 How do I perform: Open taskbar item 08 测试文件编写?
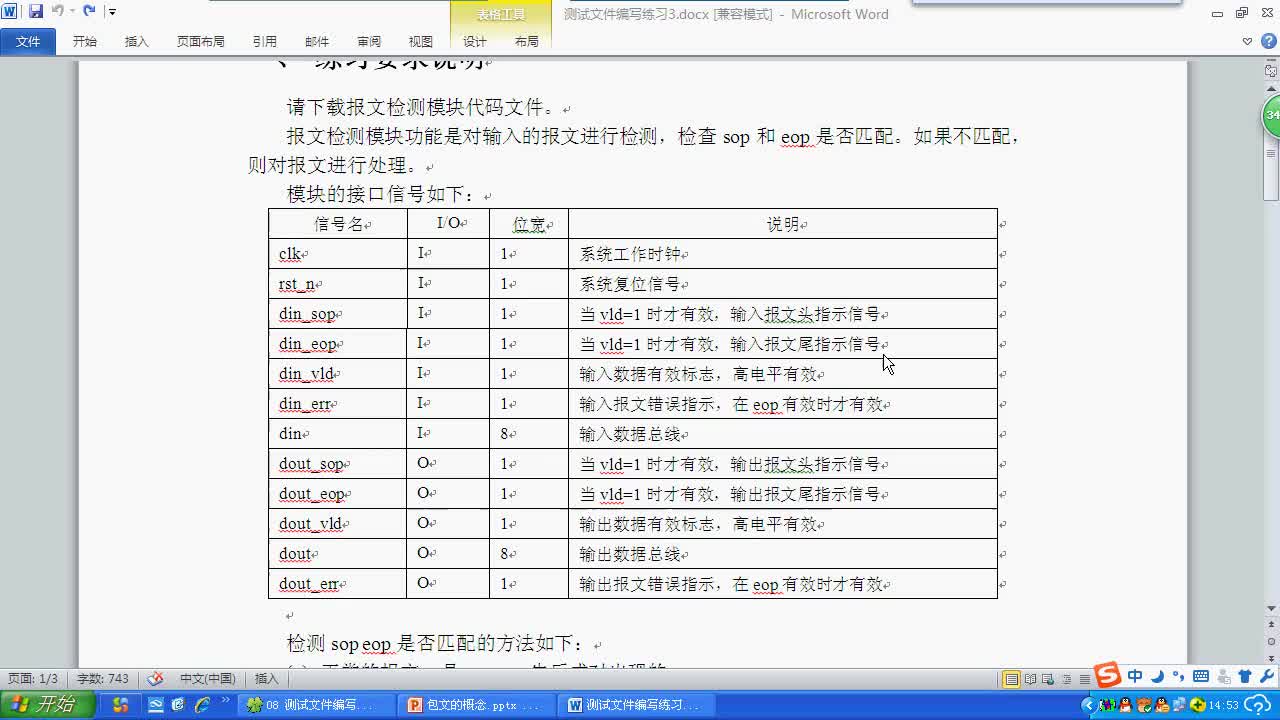coord(318,705)
